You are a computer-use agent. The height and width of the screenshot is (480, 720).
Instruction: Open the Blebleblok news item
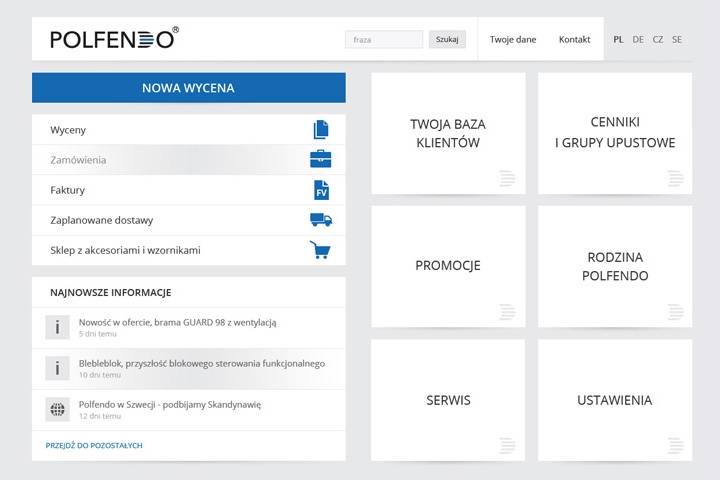tap(189, 369)
